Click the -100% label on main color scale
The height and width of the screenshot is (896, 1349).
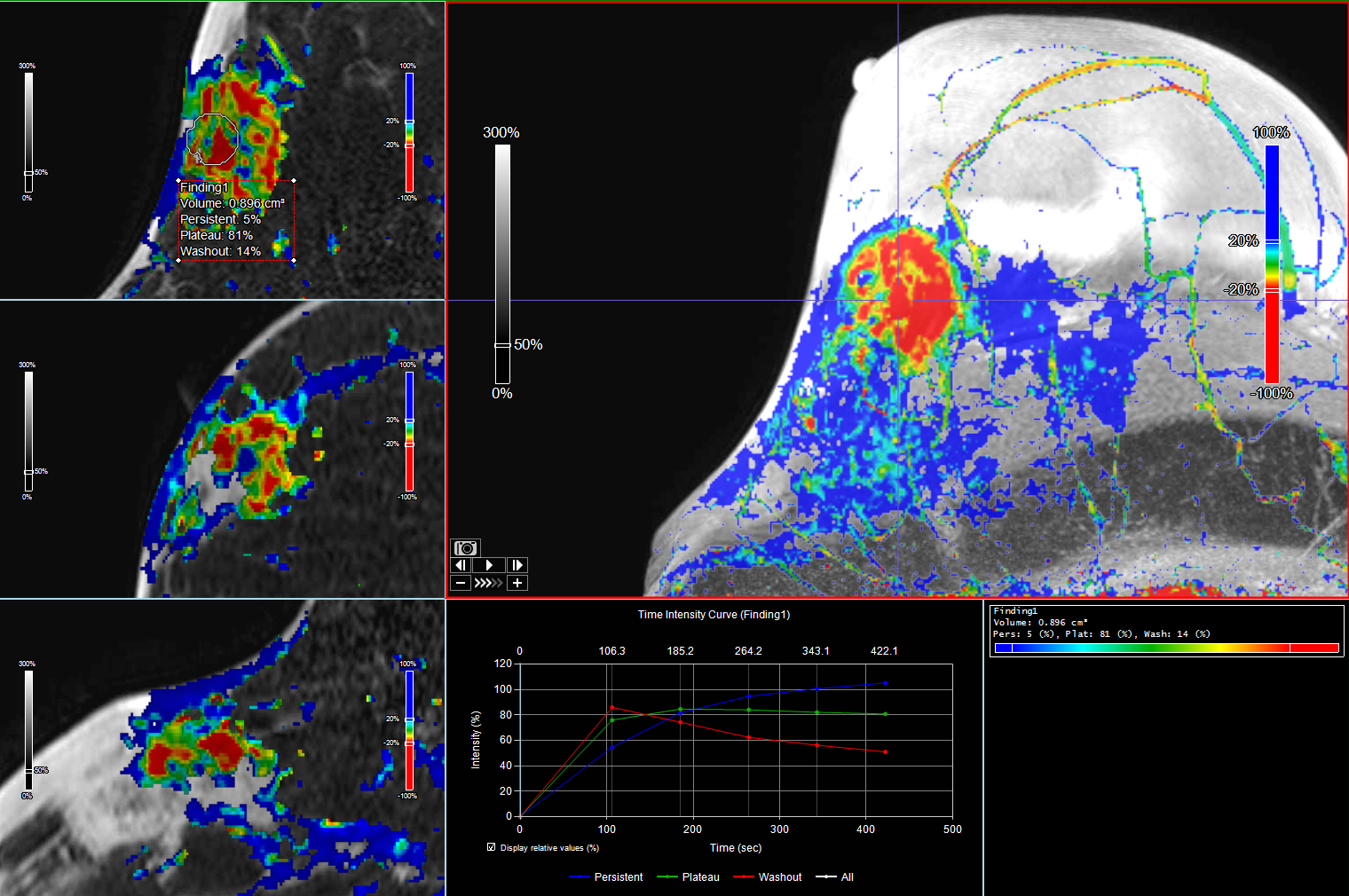(1271, 393)
